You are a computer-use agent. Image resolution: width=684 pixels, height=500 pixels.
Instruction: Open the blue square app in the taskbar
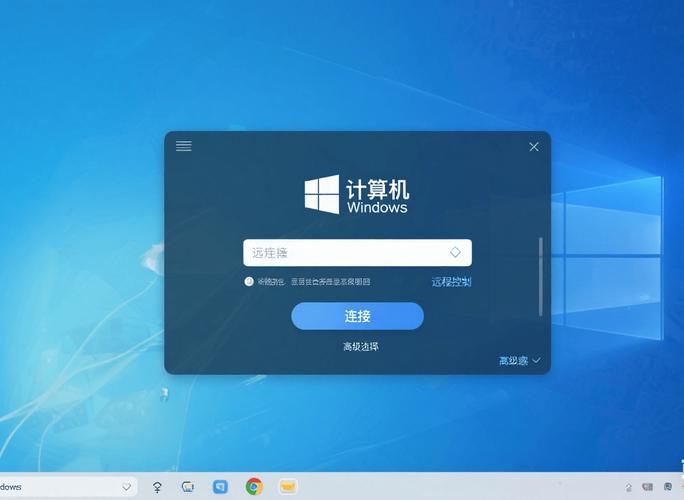coord(220,486)
